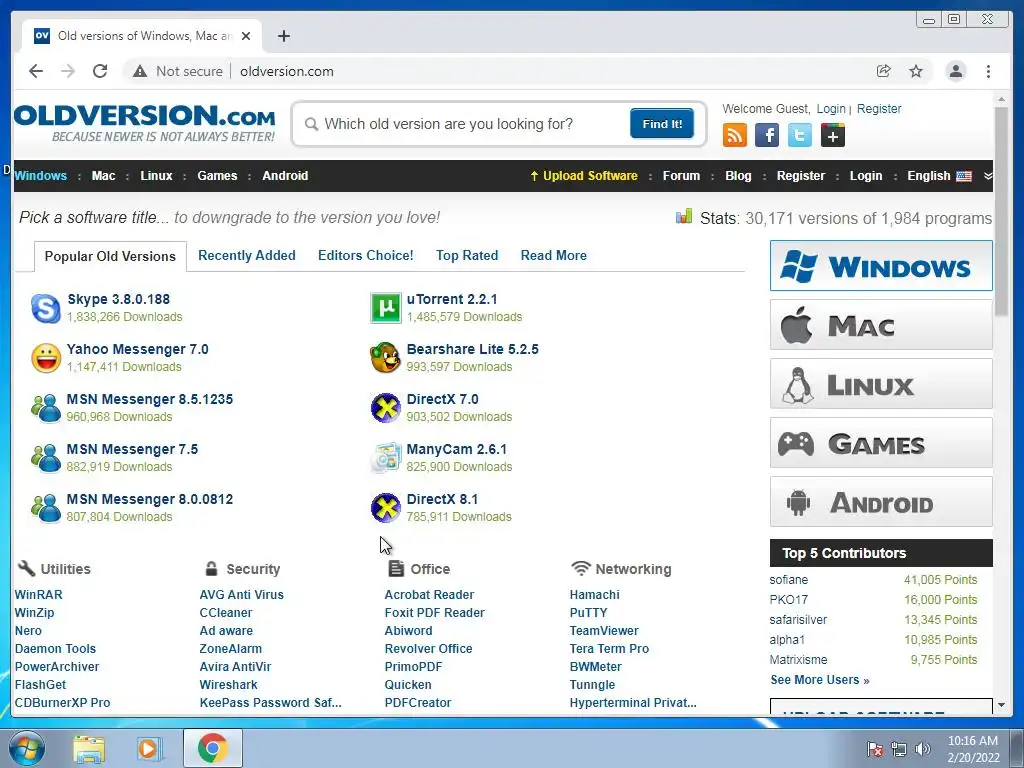1024x768 pixels.
Task: Click the Yahoo Messenger smiley icon
Action: pyautogui.click(x=46, y=358)
